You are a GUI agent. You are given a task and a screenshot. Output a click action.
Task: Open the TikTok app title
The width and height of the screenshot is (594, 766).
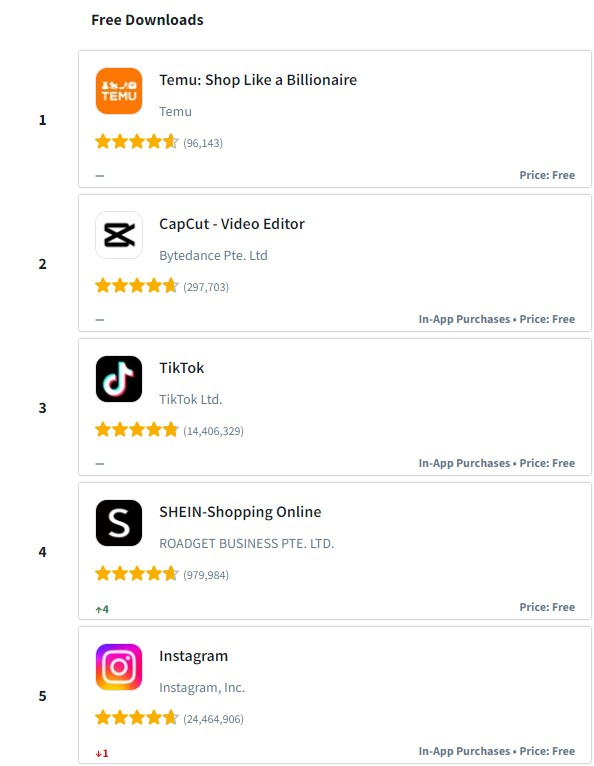point(182,368)
